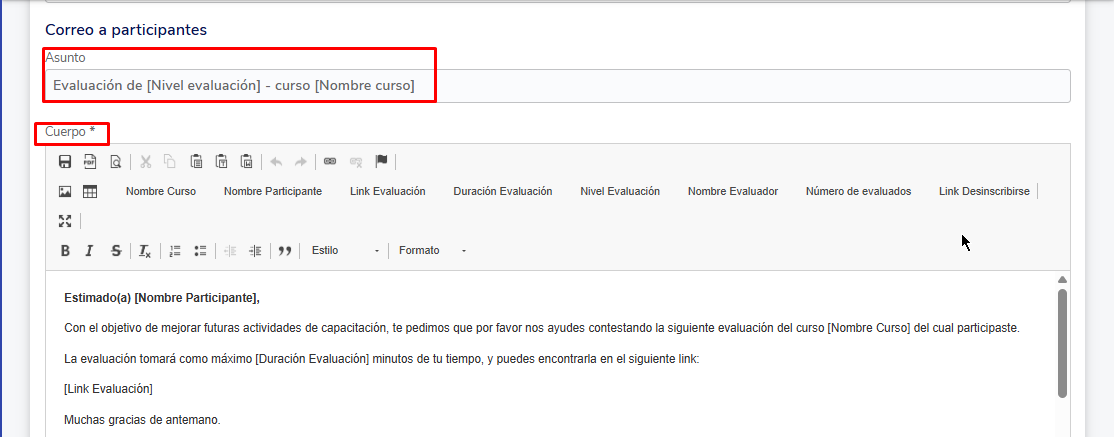Export body content with the PDF icon
This screenshot has height=437, width=1114.
pyautogui.click(x=90, y=162)
